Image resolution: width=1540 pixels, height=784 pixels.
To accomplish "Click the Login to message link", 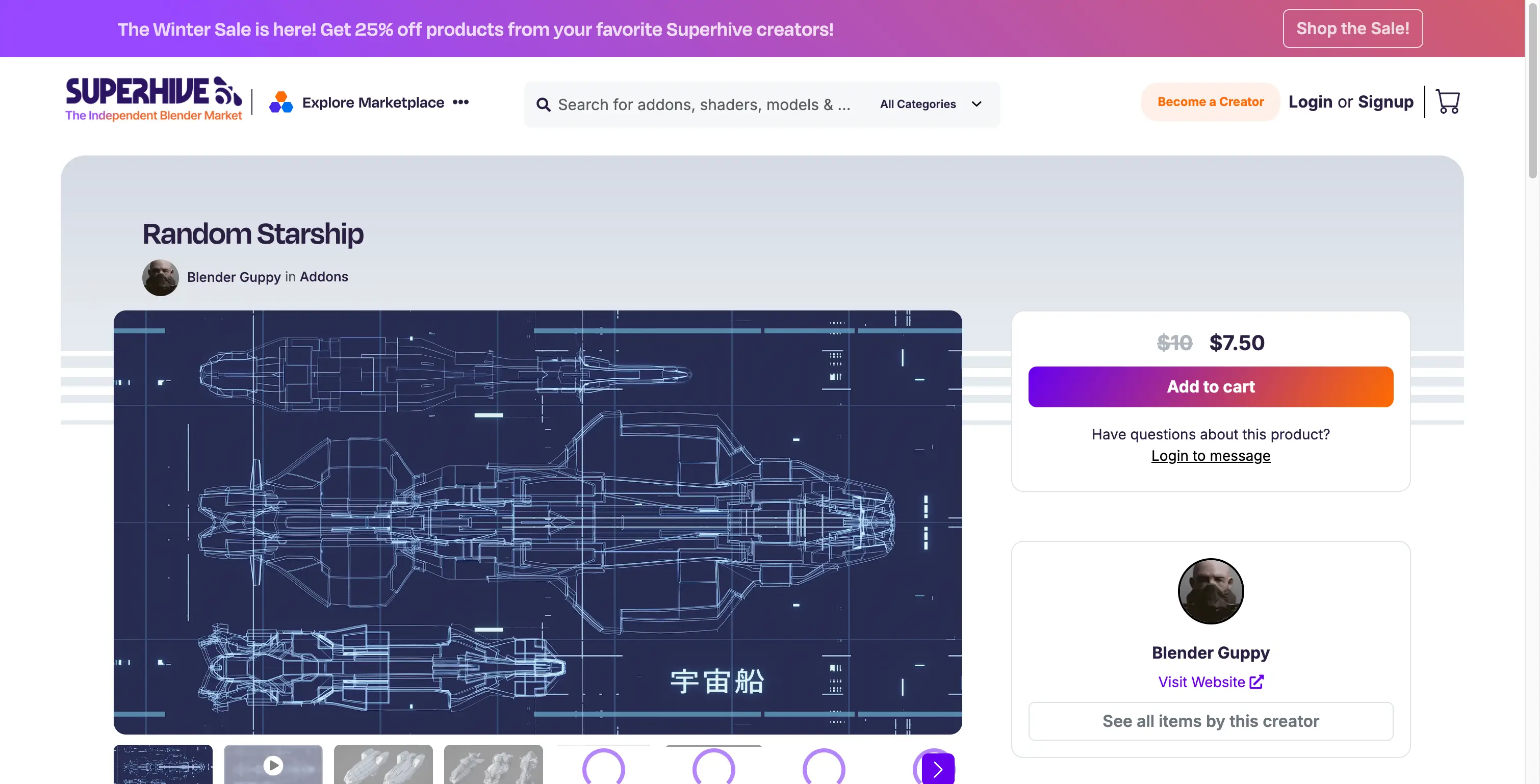I will point(1210,455).
